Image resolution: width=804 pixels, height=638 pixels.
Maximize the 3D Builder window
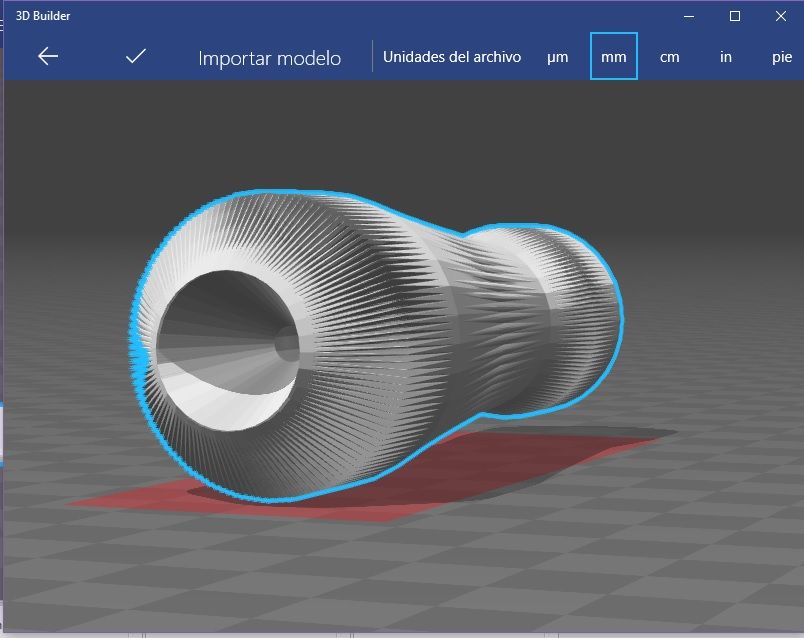click(734, 16)
